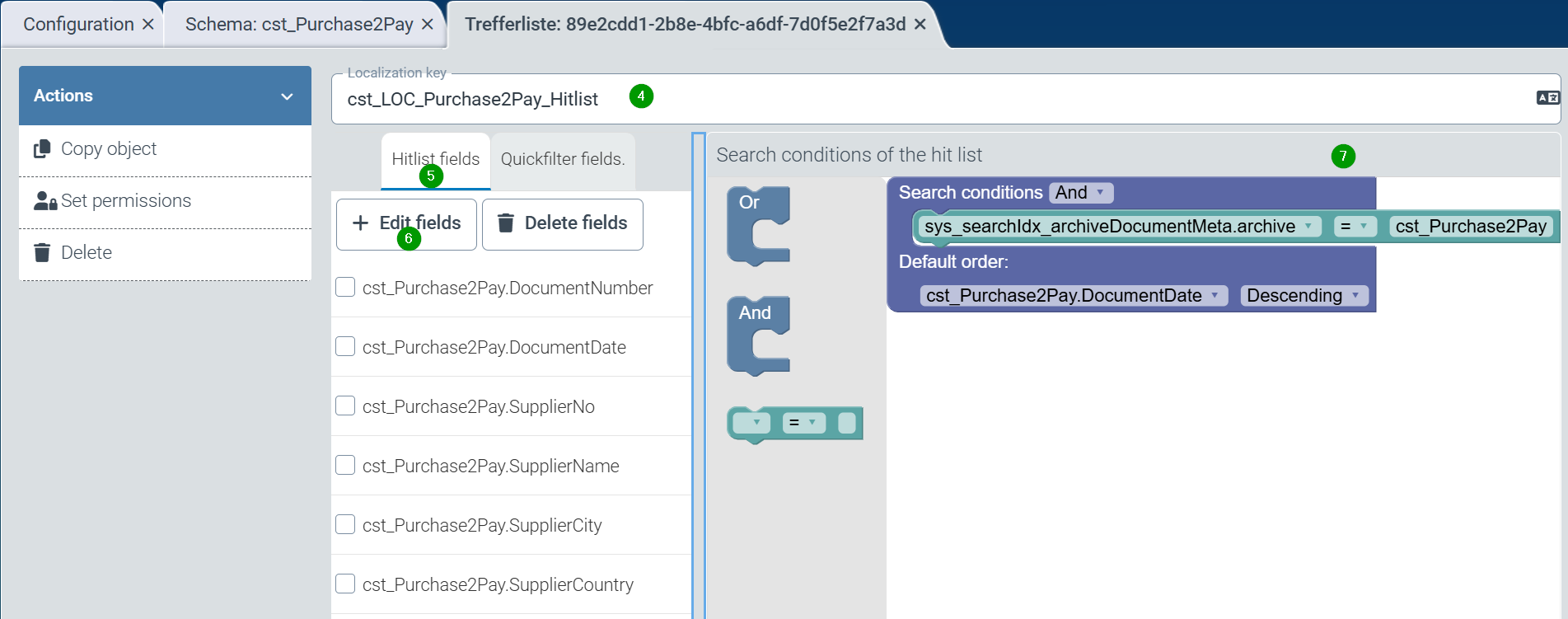Screen dimensions: 1568x619
Task: Switch to the Quickfilter fields tab
Action: (563, 159)
